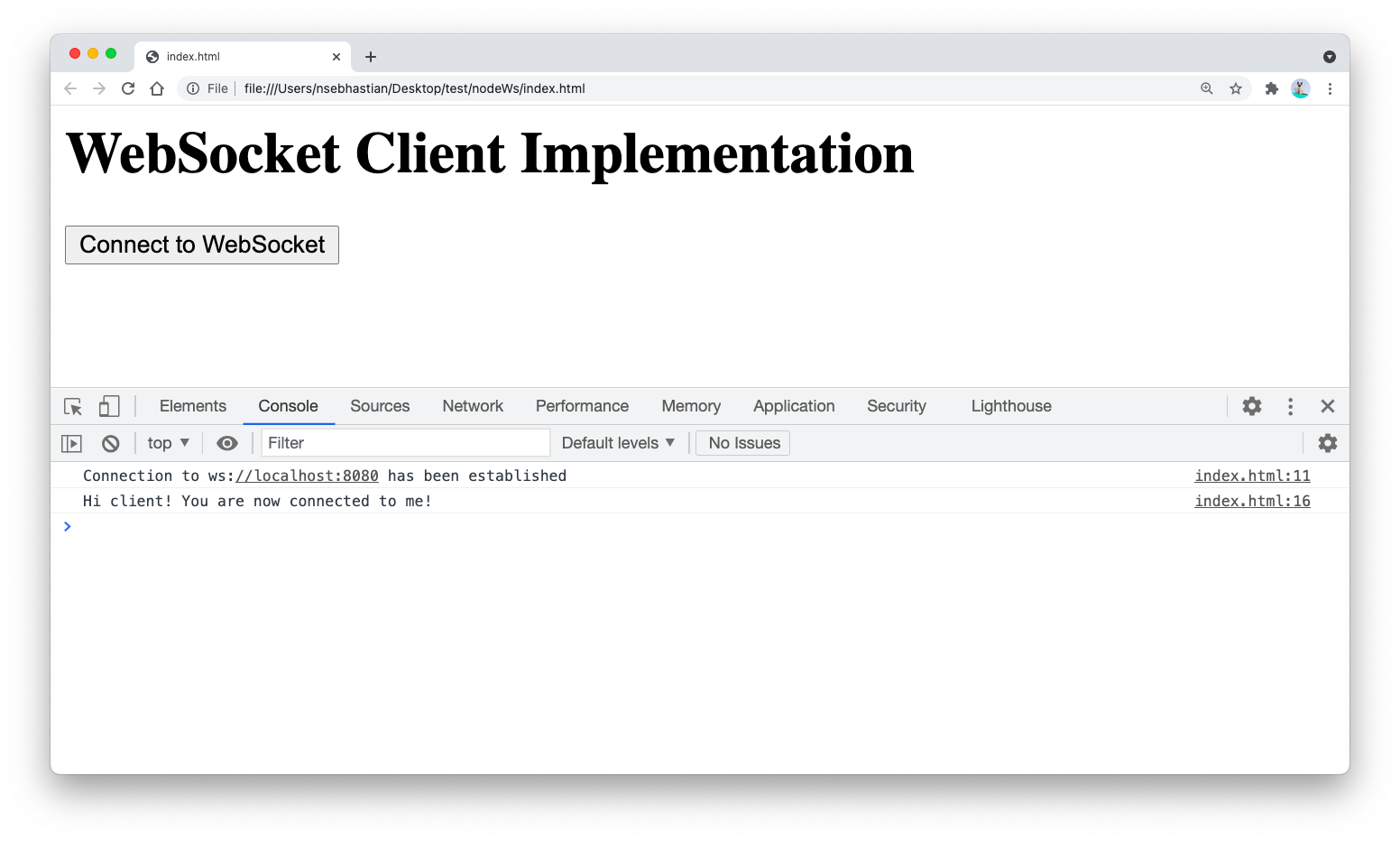Viewport: 1400px width, 841px height.
Task: Click the Connect to WebSocket button
Action: (x=202, y=245)
